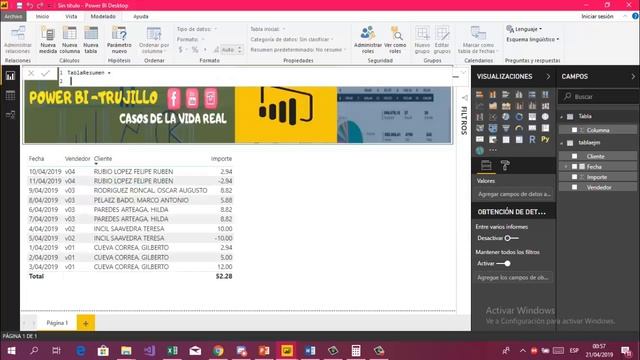The width and height of the screenshot is (640, 360).
Task: Click the Buscar field search box
Action: click(x=598, y=97)
